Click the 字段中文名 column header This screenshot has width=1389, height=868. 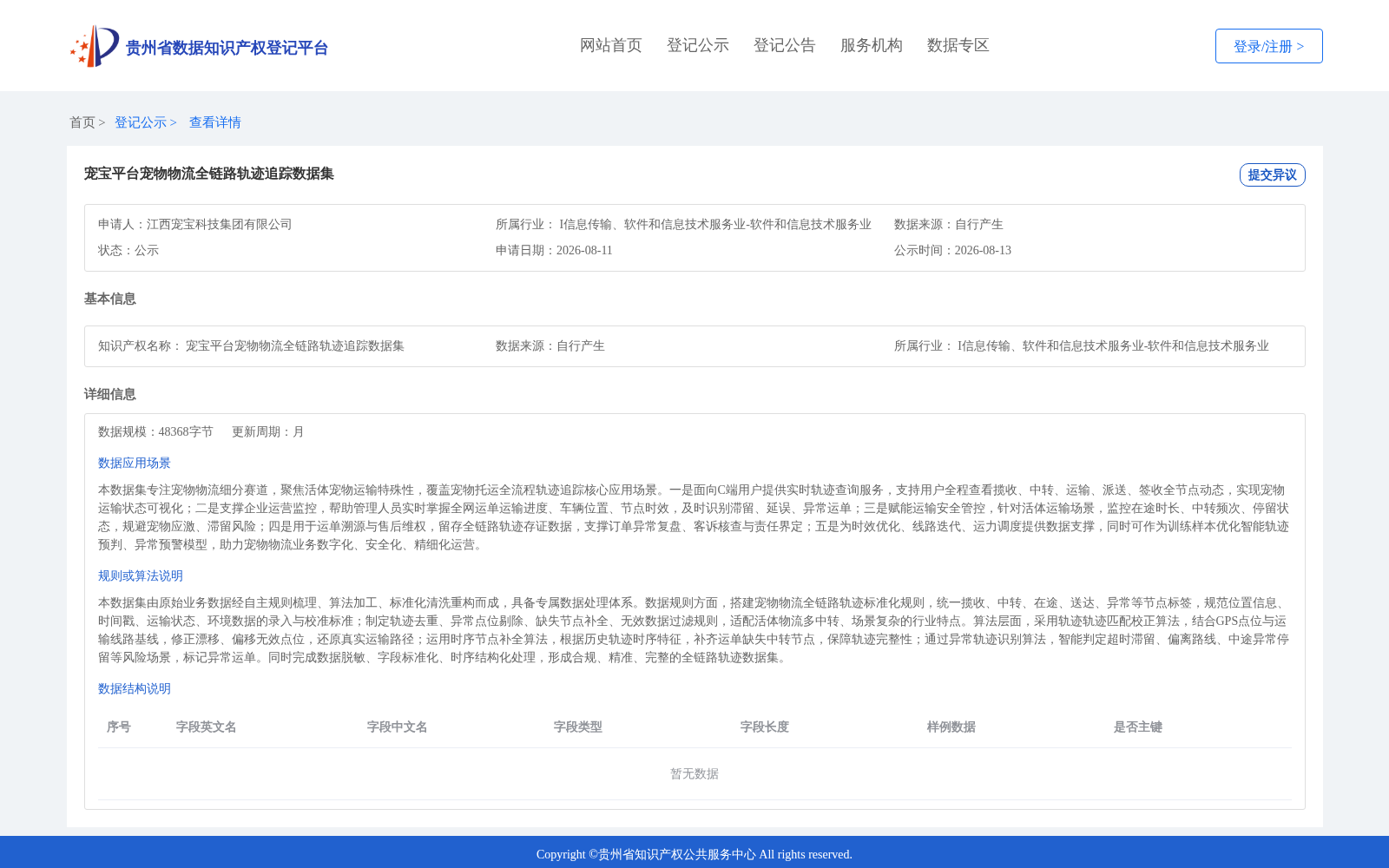click(x=398, y=727)
